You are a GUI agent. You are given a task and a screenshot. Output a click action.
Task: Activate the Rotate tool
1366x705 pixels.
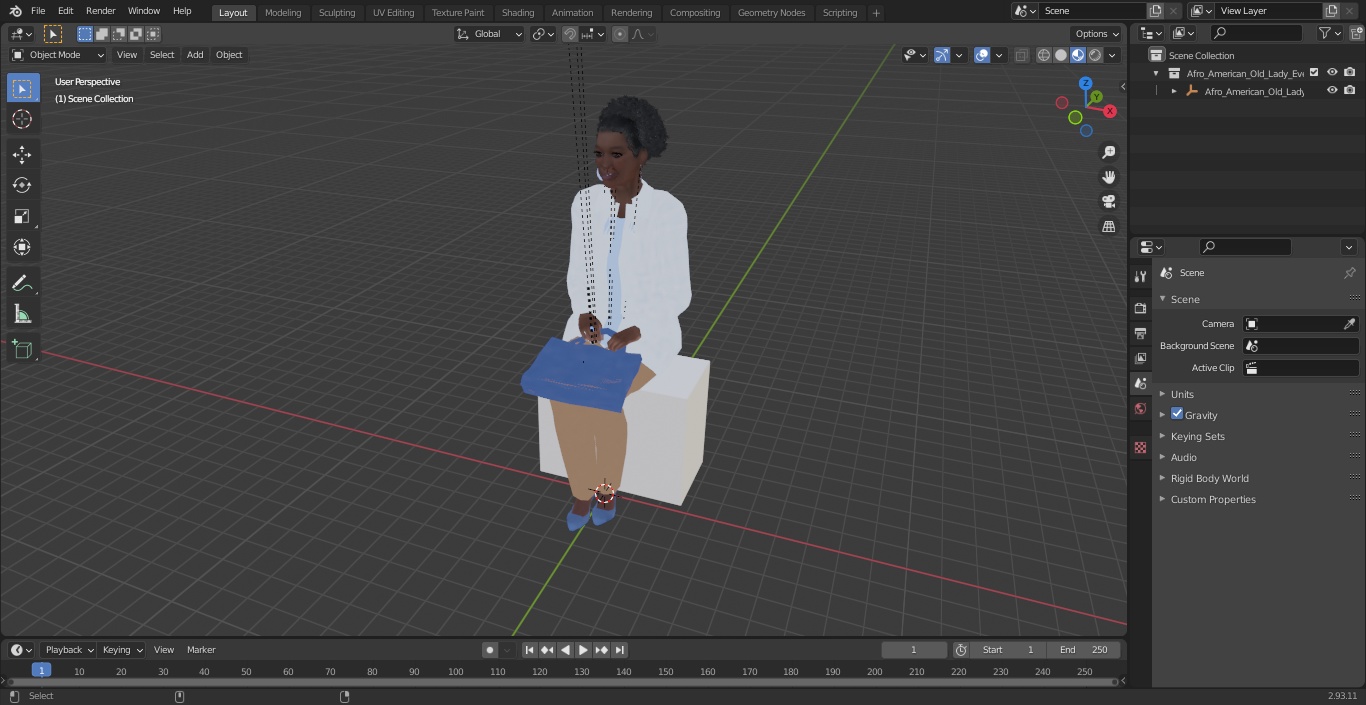22,185
